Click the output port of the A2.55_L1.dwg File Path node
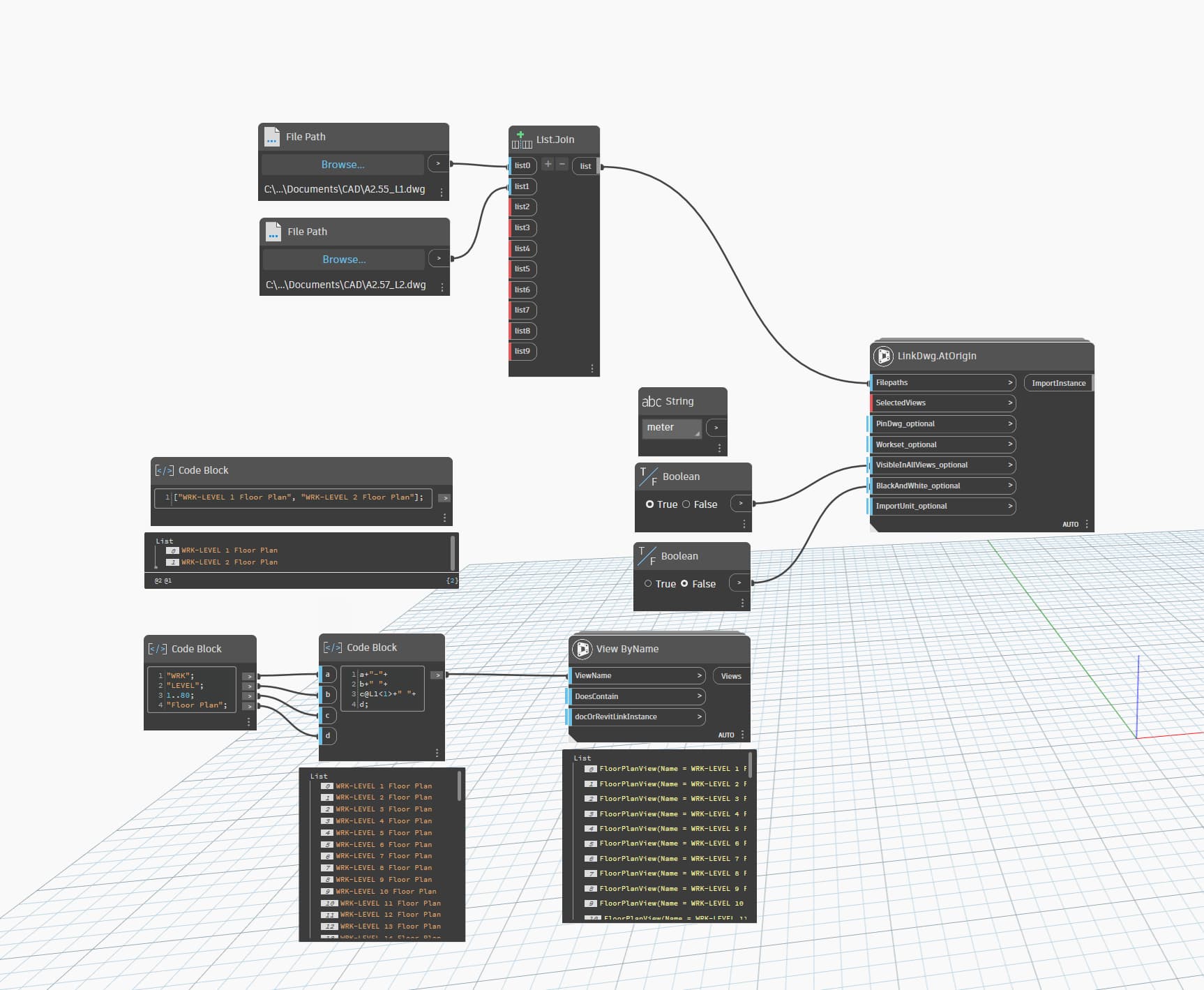This screenshot has height=990, width=1204. tap(438, 163)
